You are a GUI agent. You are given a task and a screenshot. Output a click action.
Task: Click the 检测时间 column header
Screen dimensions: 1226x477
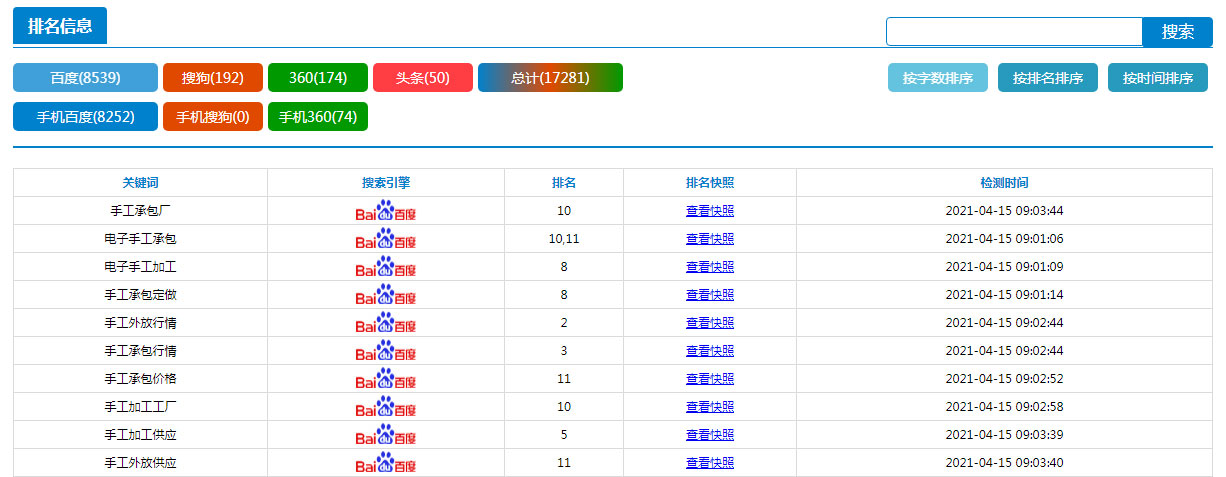[x=1004, y=183]
